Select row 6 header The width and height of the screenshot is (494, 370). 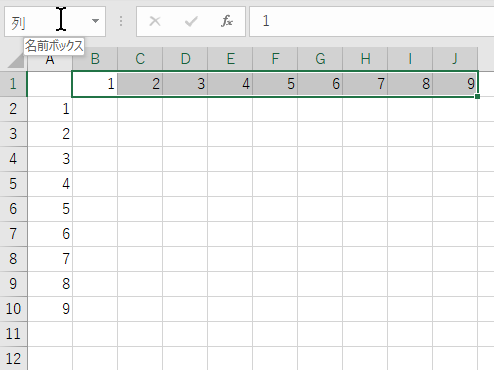[x=13, y=209]
